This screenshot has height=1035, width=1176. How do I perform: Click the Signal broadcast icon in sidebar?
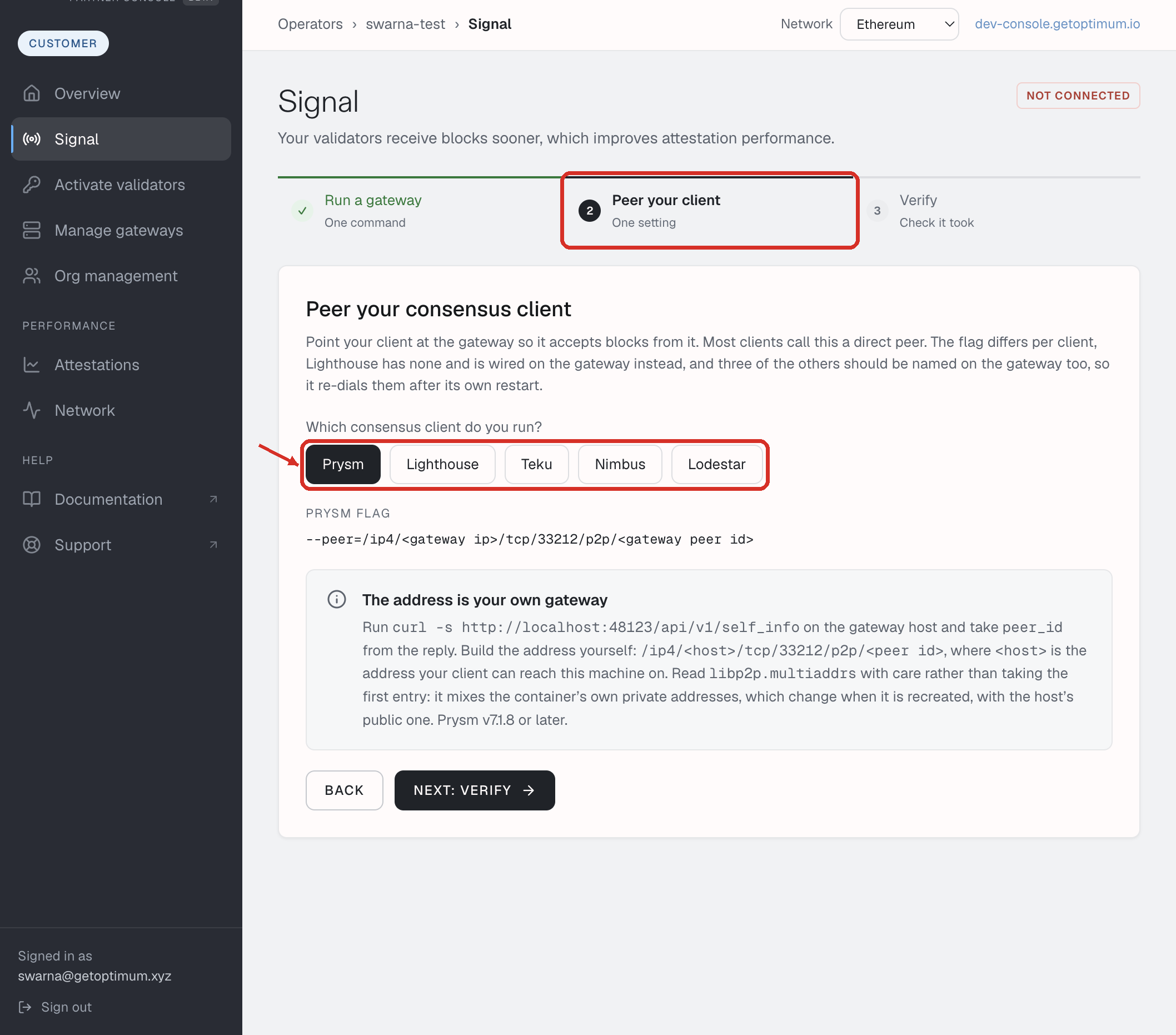point(32,138)
